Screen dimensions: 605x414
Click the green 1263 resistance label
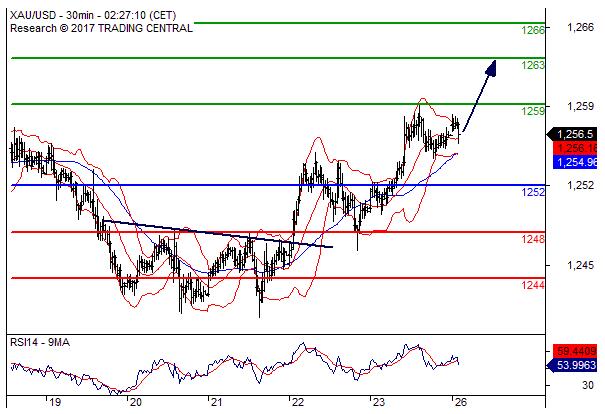533,65
